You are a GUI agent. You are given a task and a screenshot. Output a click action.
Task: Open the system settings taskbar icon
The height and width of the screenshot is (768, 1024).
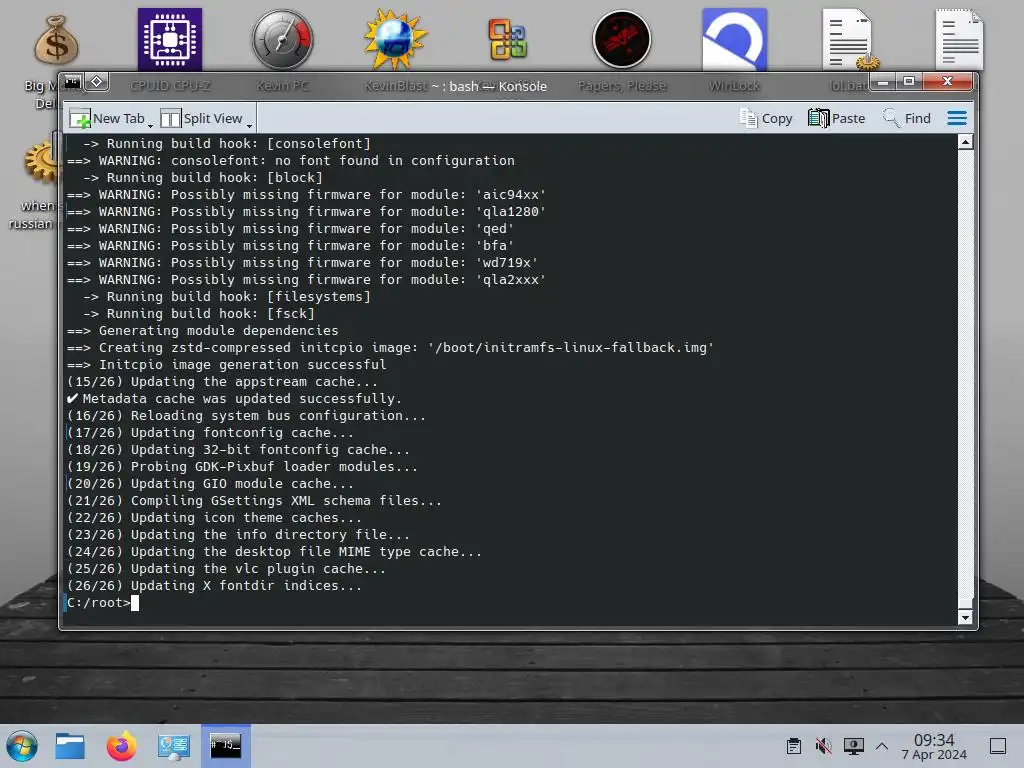(173, 746)
